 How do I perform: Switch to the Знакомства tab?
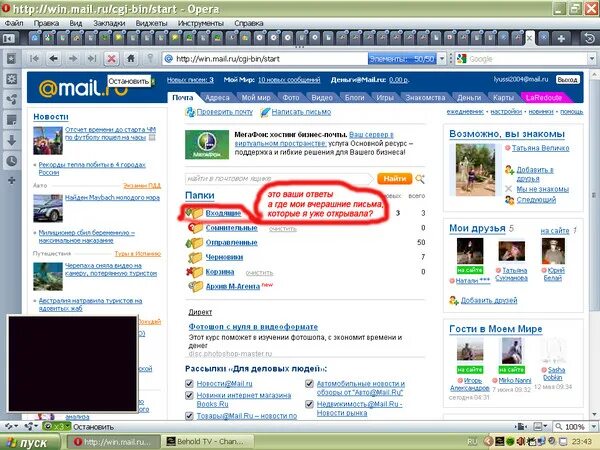[x=425, y=98]
